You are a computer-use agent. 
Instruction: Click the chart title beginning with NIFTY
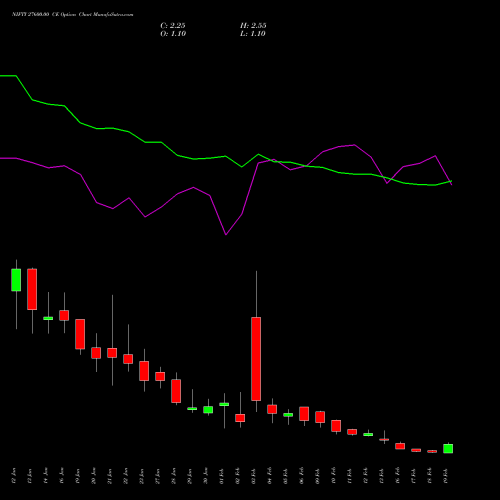click(x=73, y=15)
